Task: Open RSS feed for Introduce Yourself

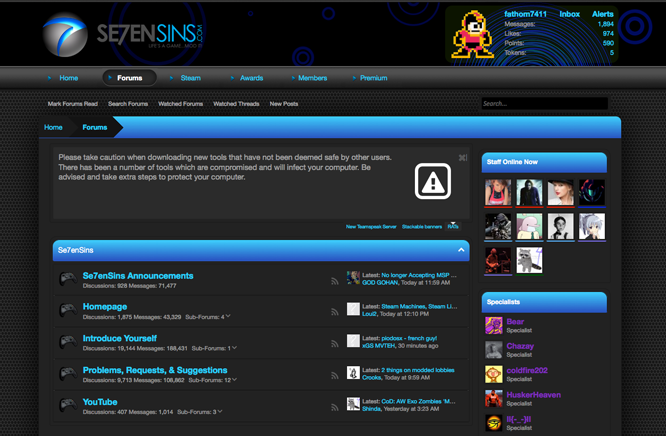Action: pos(335,344)
